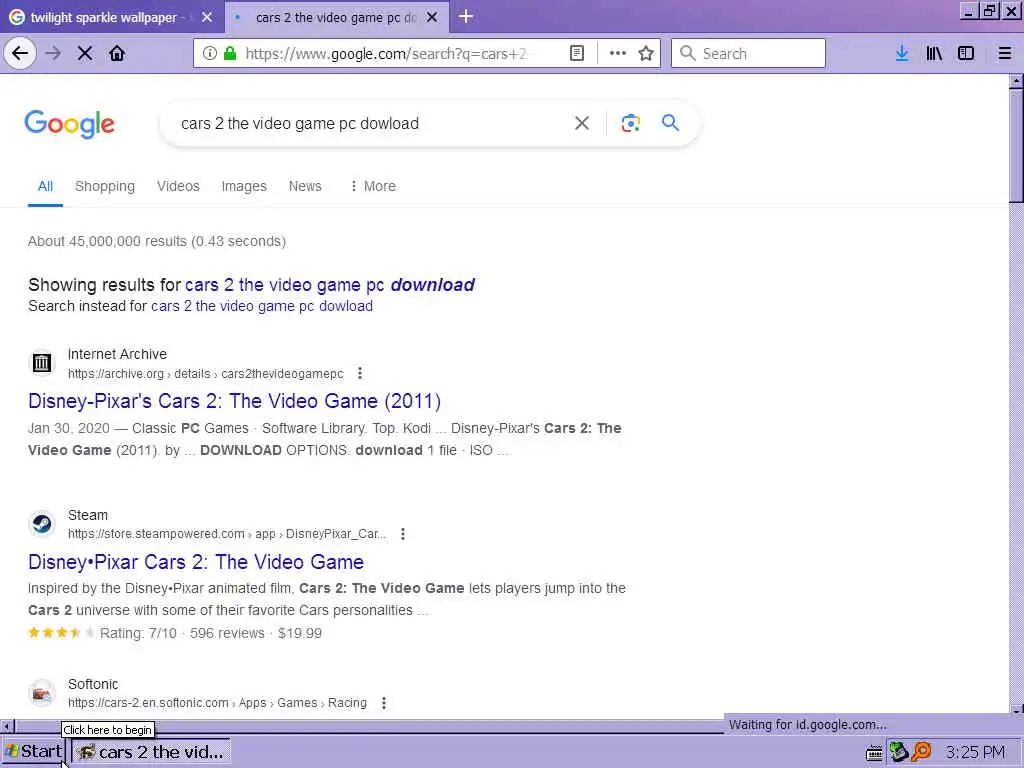Open options dots for Steam result
The width and height of the screenshot is (1024, 768).
pyautogui.click(x=403, y=534)
